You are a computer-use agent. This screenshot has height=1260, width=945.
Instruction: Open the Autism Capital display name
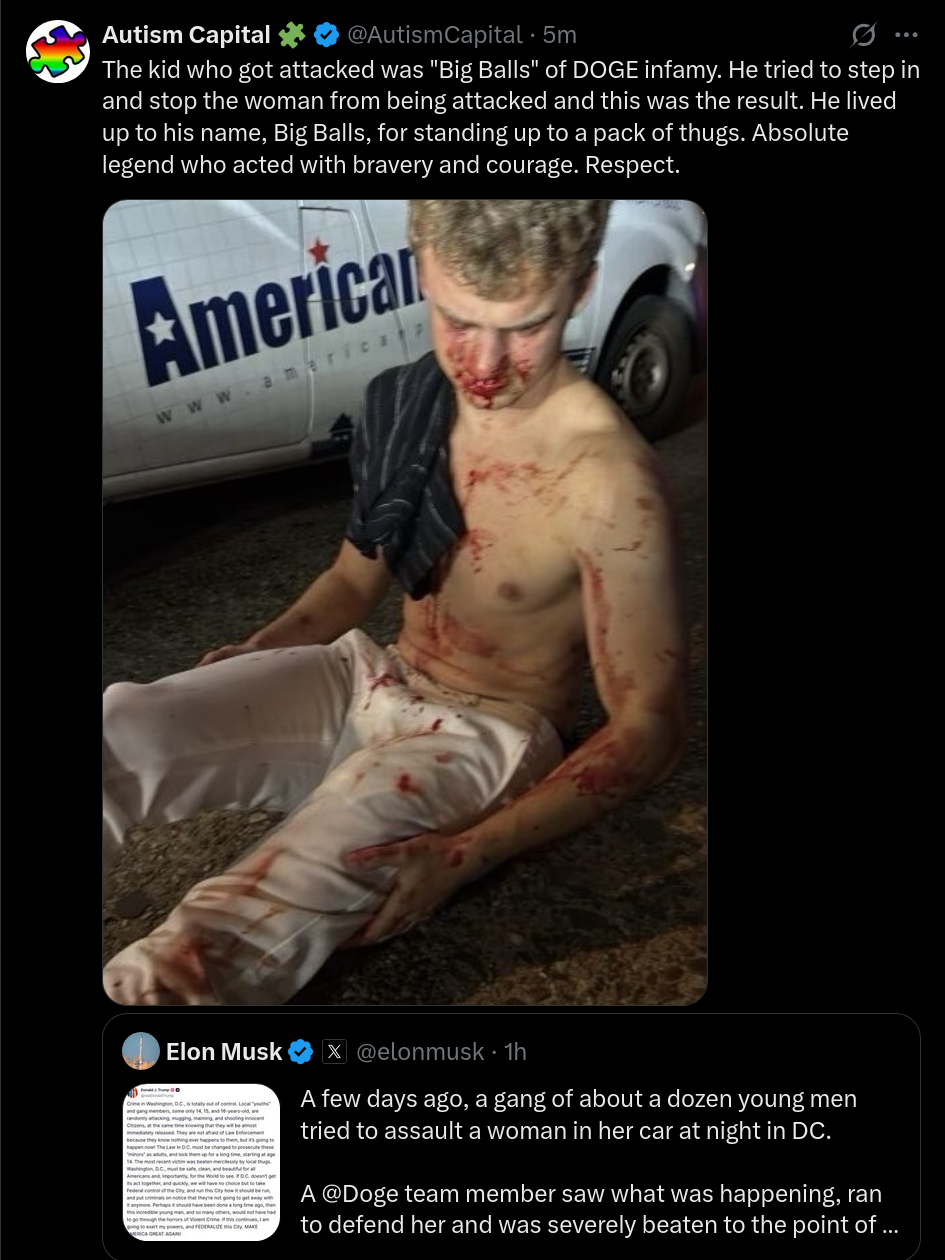186,35
